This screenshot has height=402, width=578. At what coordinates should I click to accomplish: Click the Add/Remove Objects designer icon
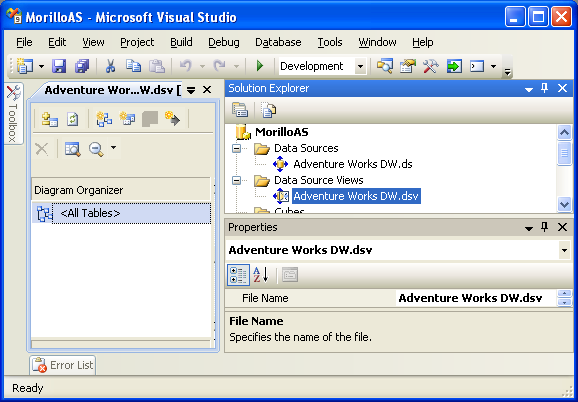coord(49,119)
